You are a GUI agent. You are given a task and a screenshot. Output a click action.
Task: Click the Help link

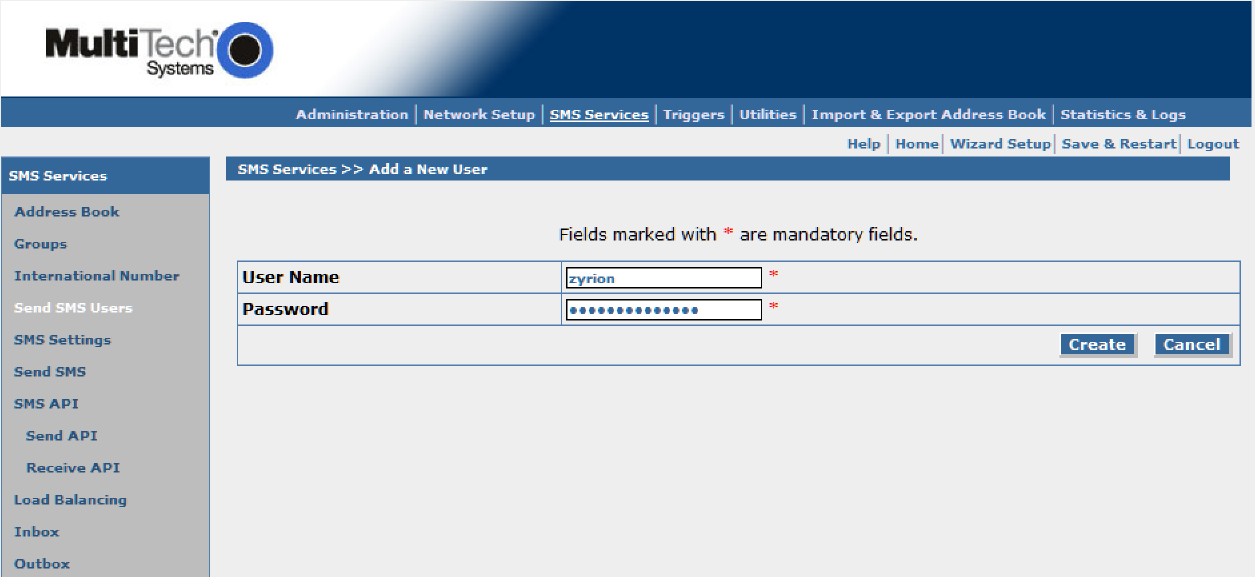(863, 144)
